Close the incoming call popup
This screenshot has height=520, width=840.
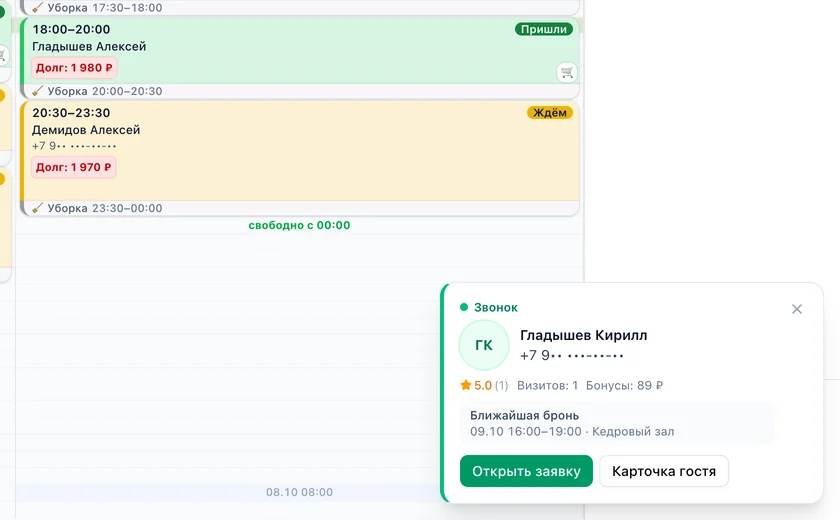click(x=797, y=309)
